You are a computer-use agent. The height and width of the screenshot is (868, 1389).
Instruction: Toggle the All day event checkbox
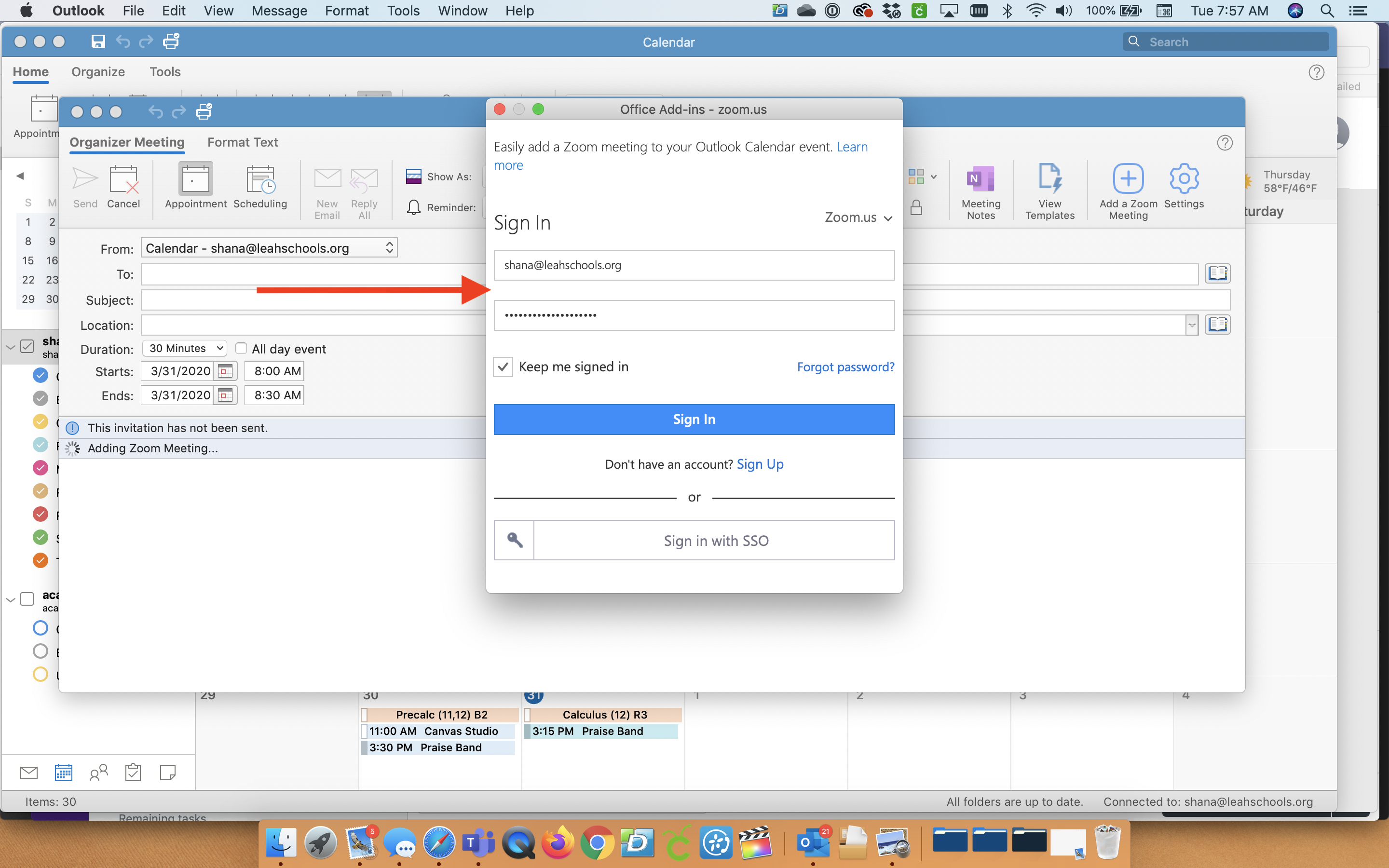(x=240, y=348)
